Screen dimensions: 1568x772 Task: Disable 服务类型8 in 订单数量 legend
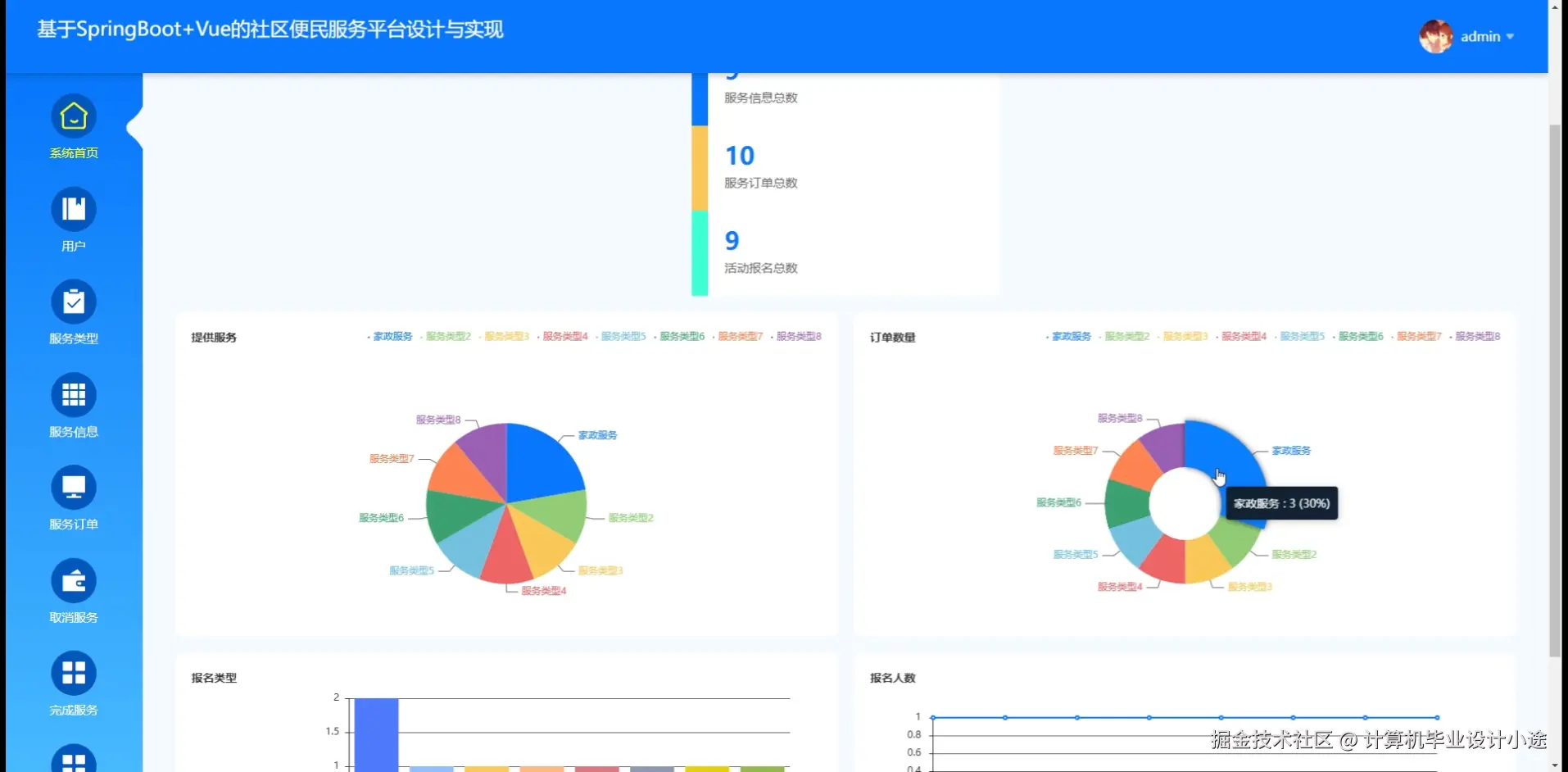click(1475, 336)
